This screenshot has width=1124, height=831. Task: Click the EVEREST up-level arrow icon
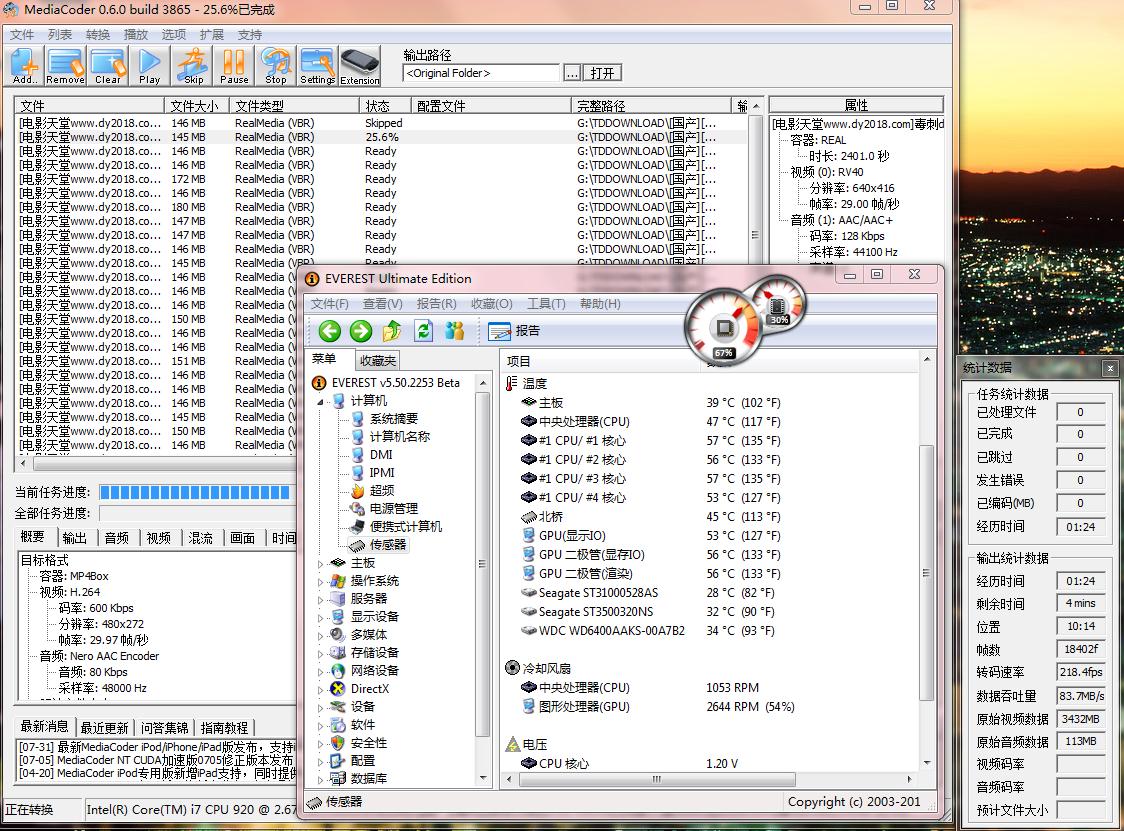(x=392, y=331)
